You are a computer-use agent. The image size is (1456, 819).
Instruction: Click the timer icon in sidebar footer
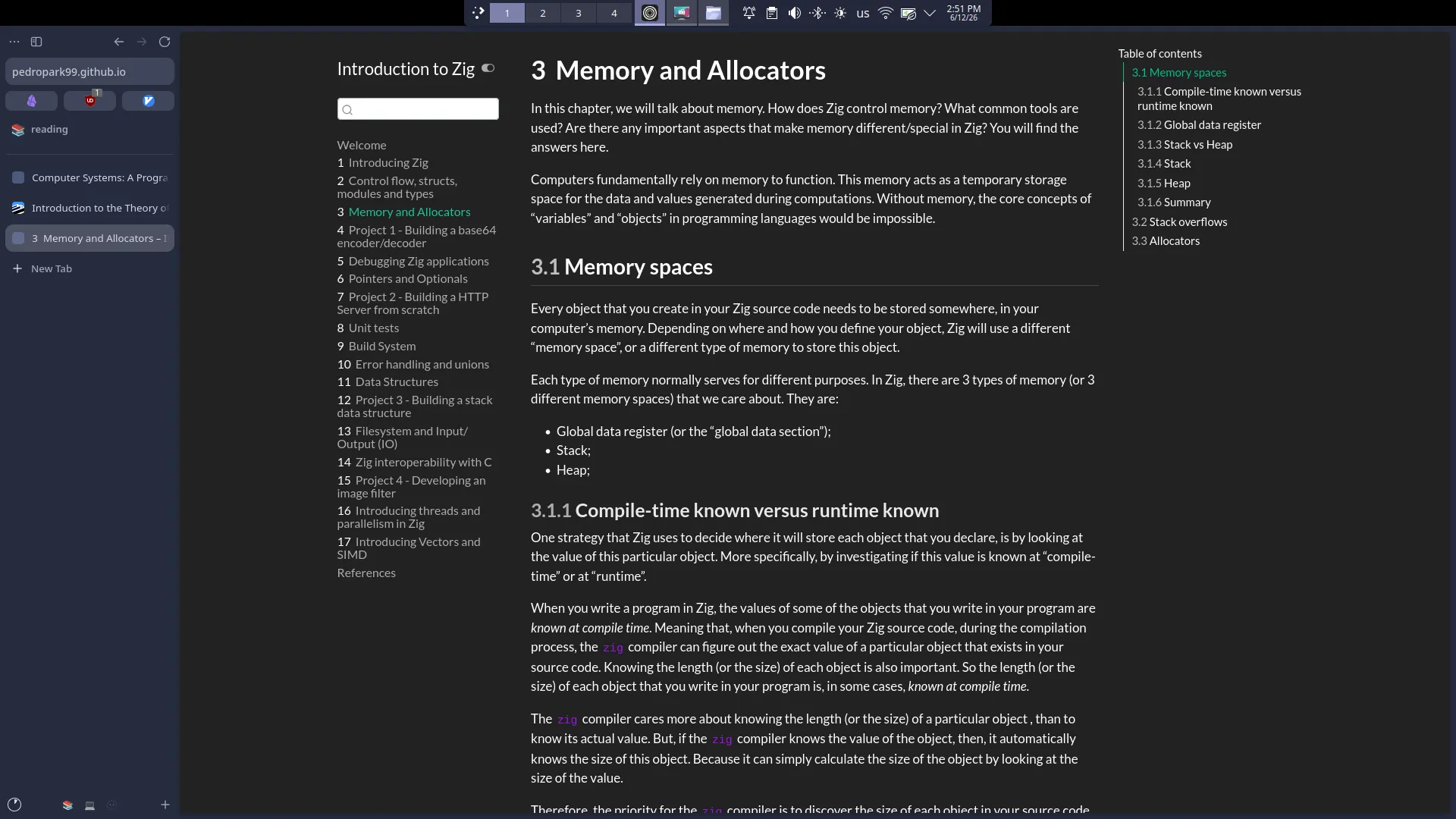coord(14,805)
